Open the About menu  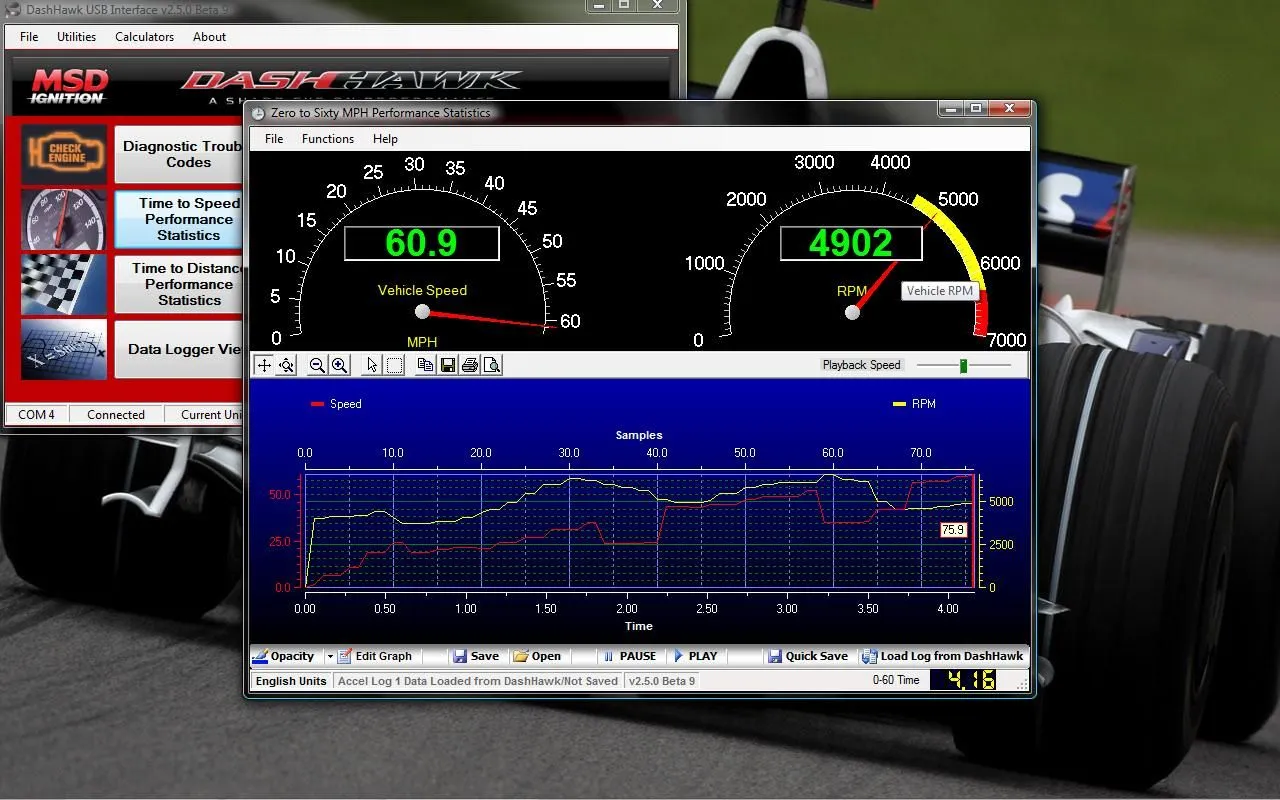209,37
